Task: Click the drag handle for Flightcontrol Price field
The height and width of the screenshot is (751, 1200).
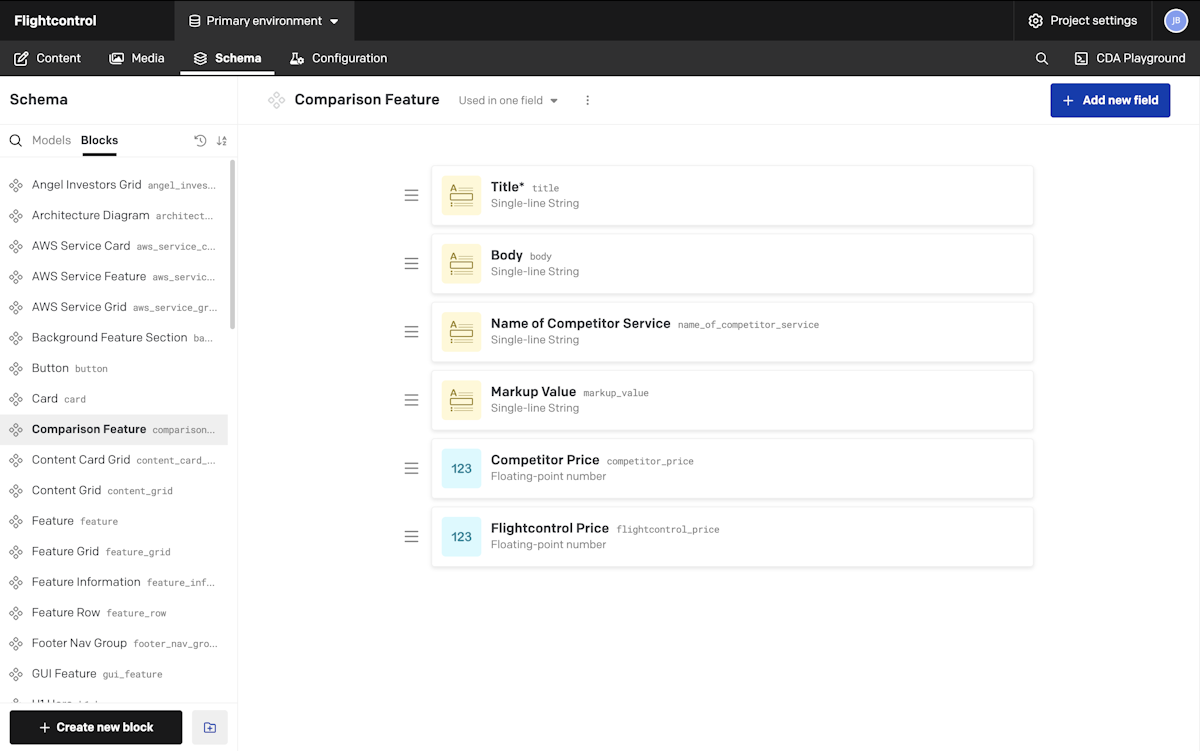Action: pyautogui.click(x=411, y=536)
